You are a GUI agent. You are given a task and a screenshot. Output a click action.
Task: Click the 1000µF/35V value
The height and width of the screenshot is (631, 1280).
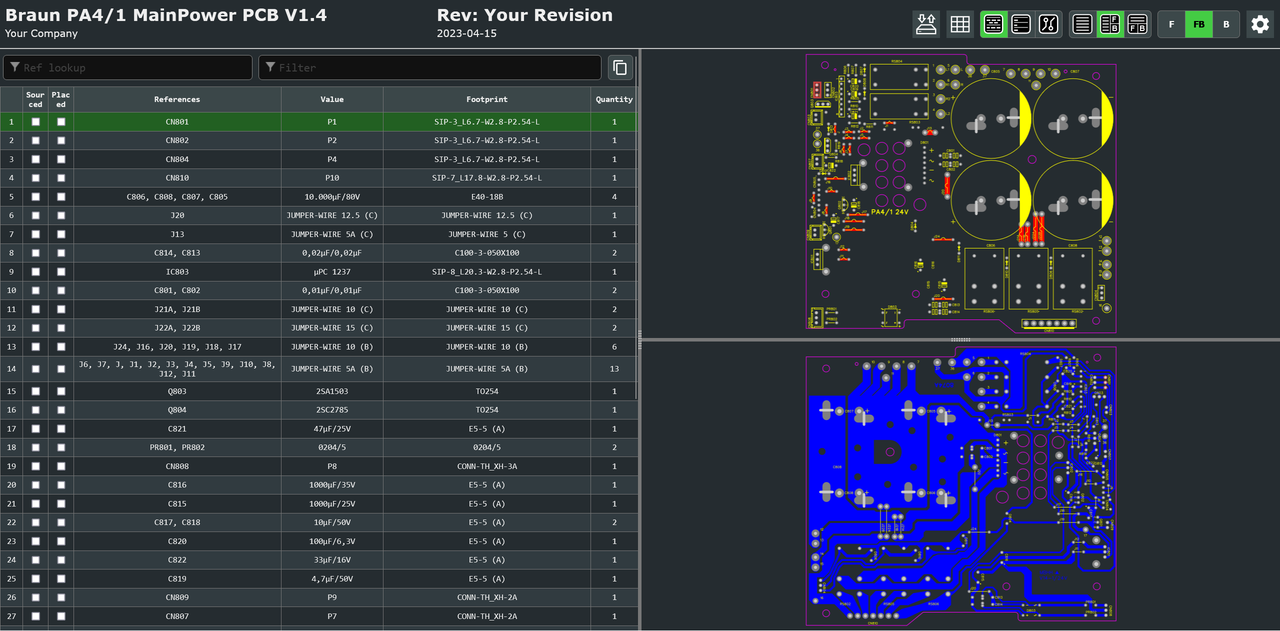point(332,485)
